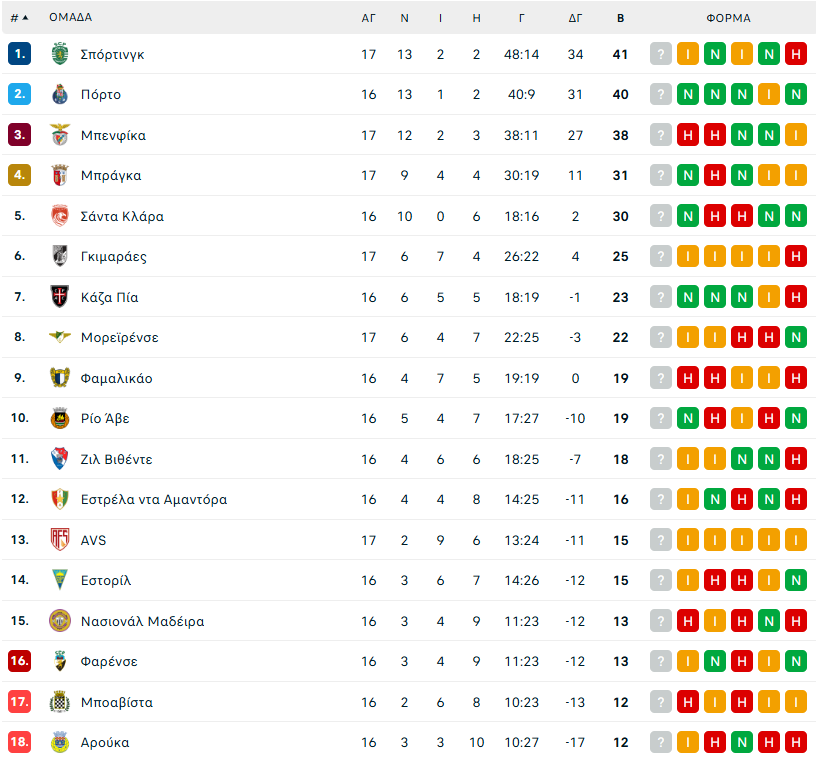The image size is (816, 757).
Task: Open the Benfica eagle crest icon
Action: (x=60, y=135)
